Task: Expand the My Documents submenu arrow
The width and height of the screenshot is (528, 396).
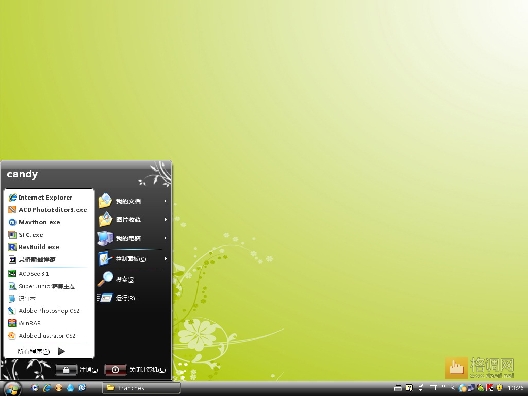Action: [165, 201]
